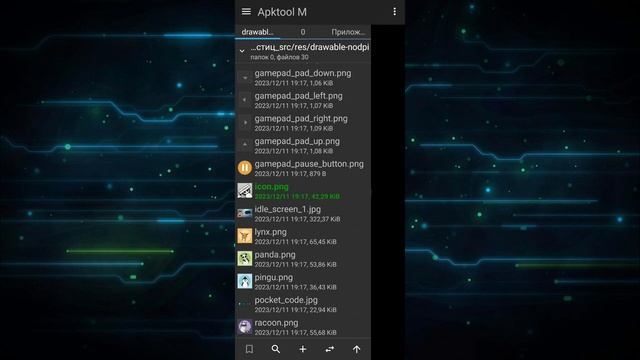Open idle_screen_1.jpg file
The width and height of the screenshot is (640, 360).
pos(303,213)
